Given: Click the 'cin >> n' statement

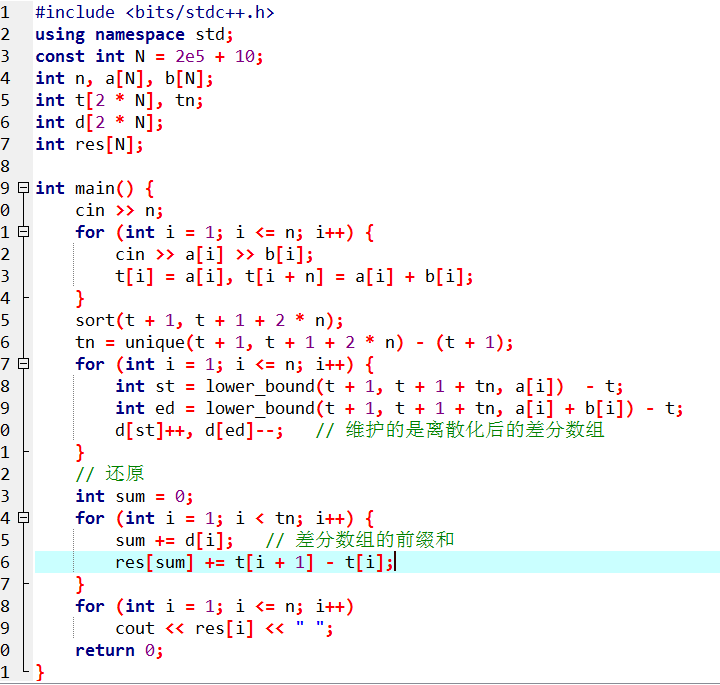Looking at the screenshot, I should pyautogui.click(x=119, y=210).
